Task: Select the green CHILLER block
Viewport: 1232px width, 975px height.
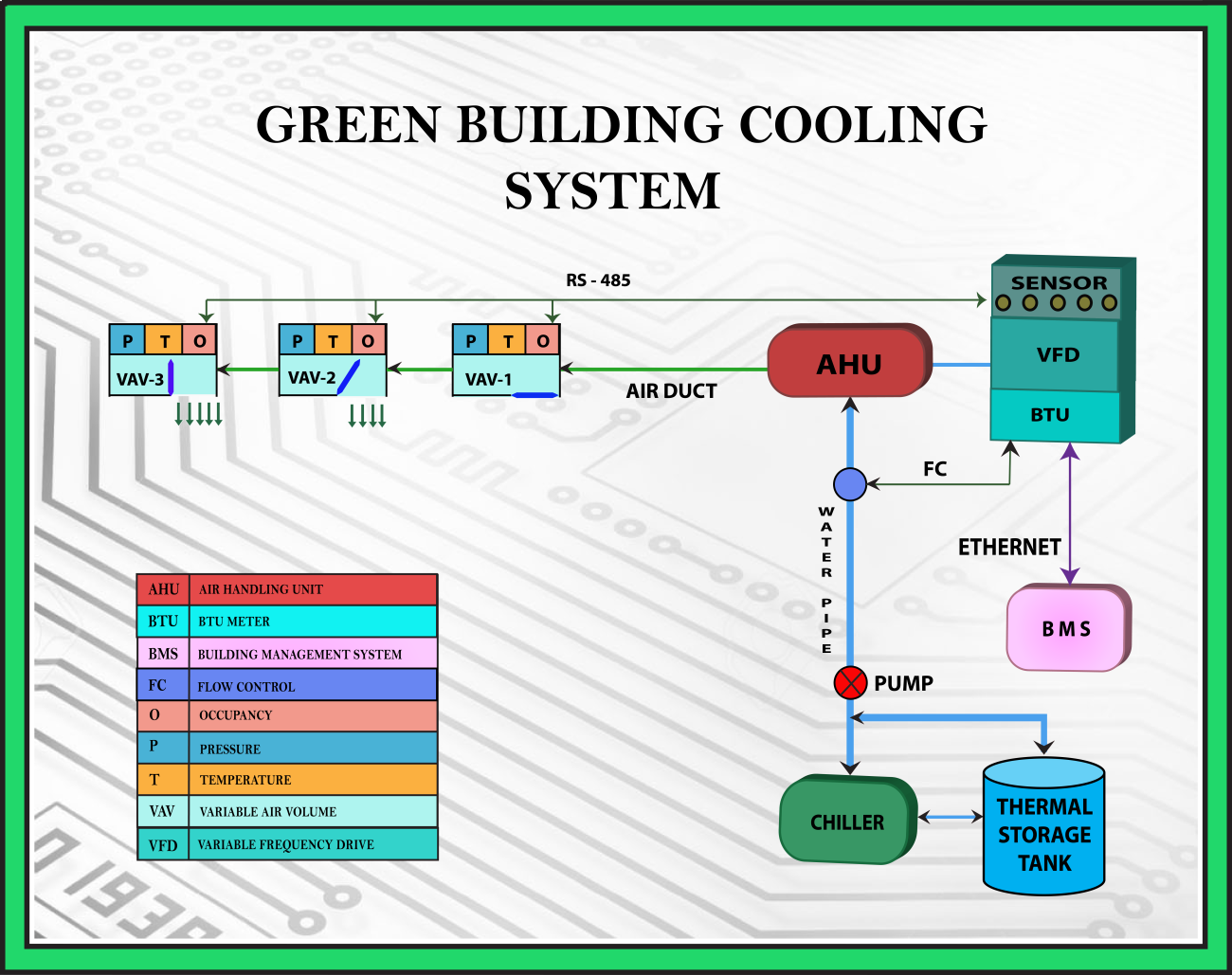Action: coord(848,821)
